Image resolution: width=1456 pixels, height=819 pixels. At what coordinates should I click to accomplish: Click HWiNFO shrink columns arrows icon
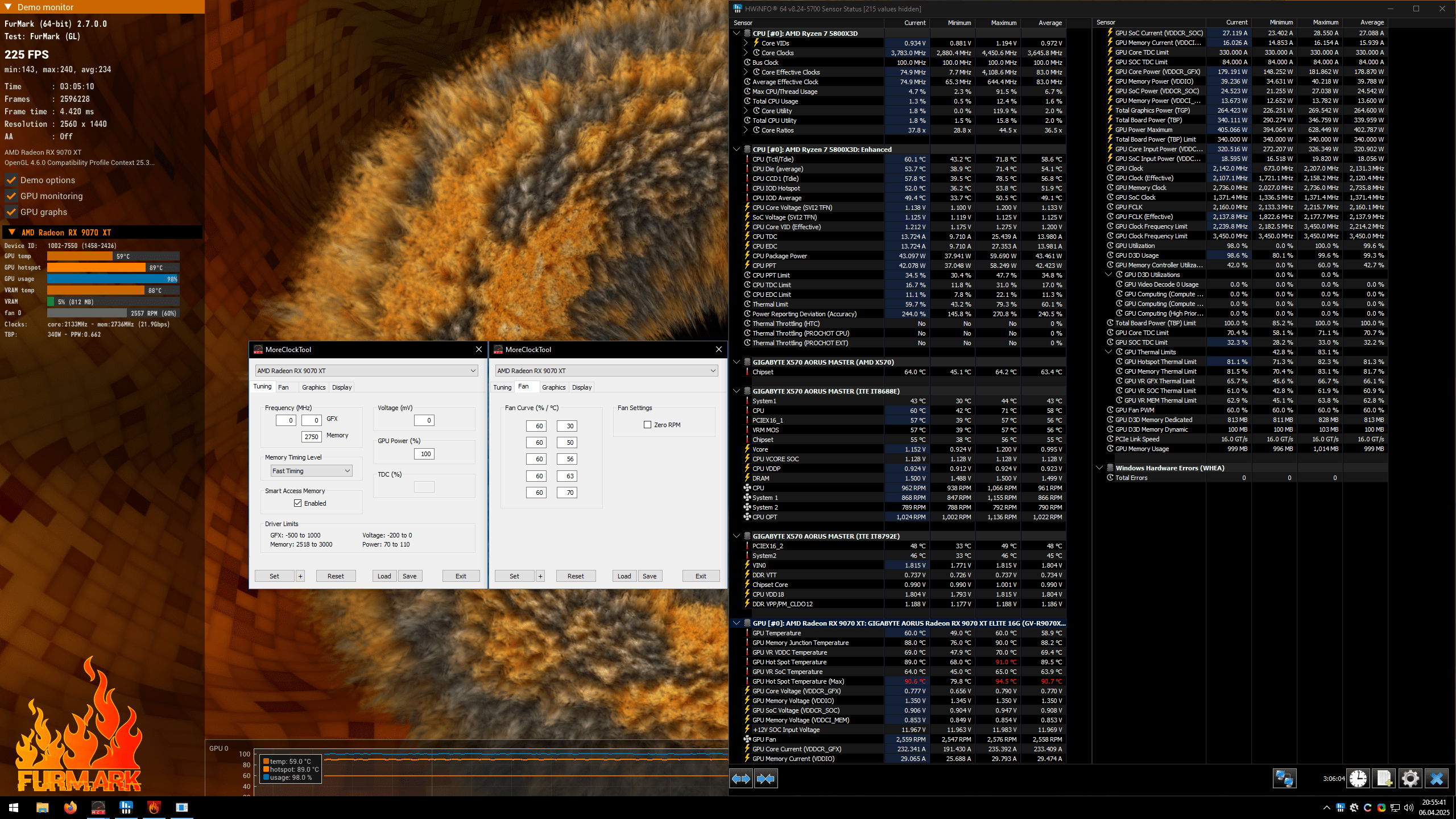click(766, 779)
